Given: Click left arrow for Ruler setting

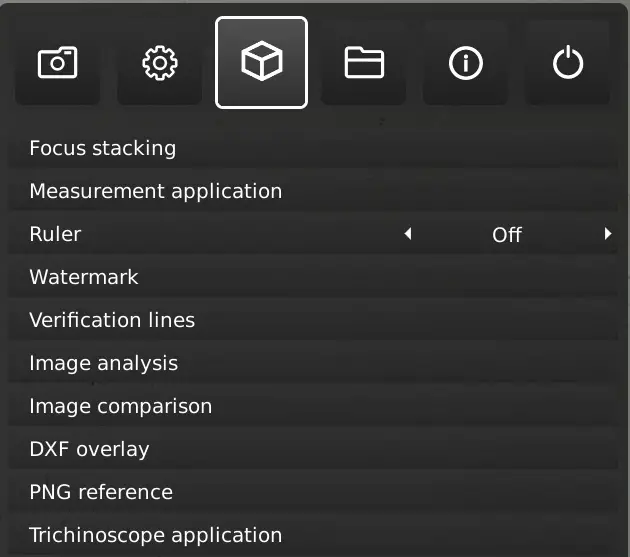Looking at the screenshot, I should click(x=408, y=234).
